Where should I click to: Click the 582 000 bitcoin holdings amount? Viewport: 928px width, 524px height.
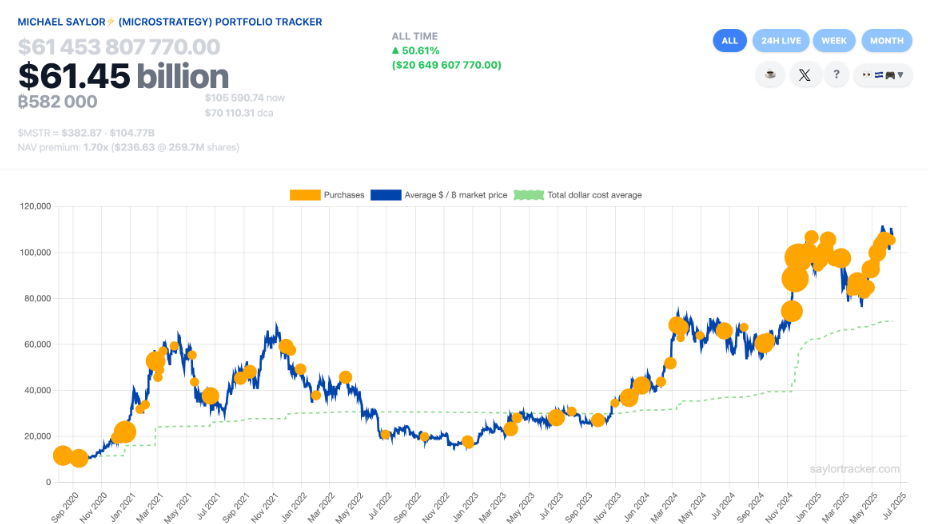(58, 102)
